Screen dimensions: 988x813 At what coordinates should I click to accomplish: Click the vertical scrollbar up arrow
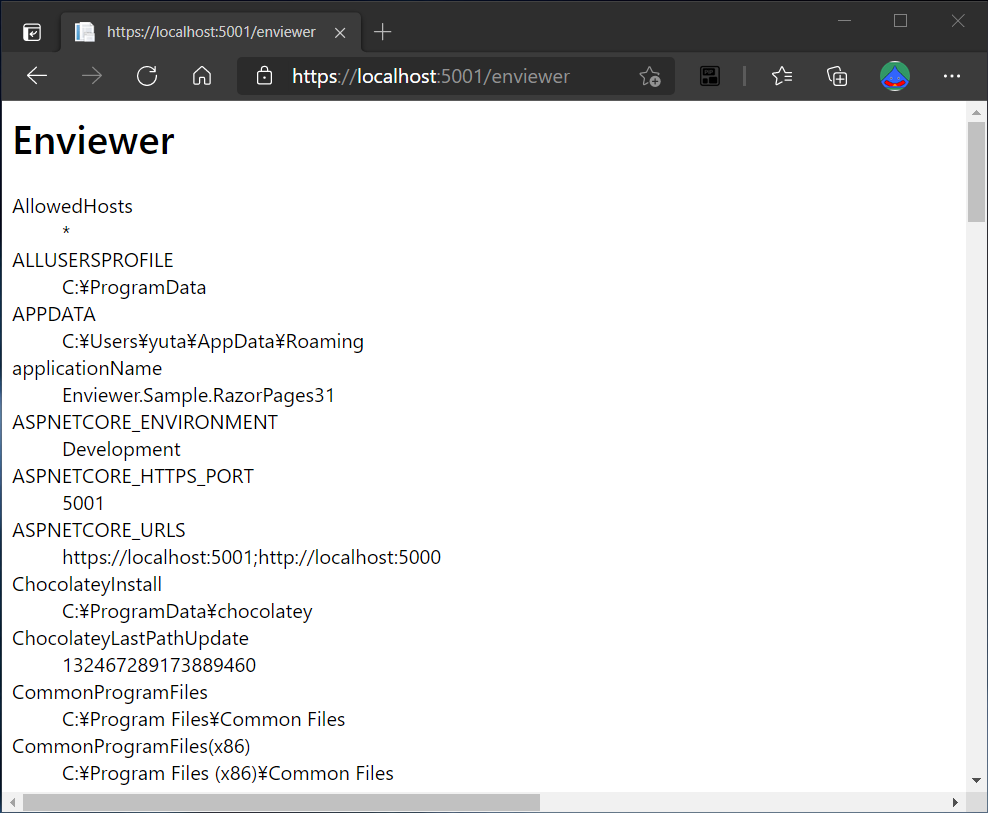[x=977, y=110]
